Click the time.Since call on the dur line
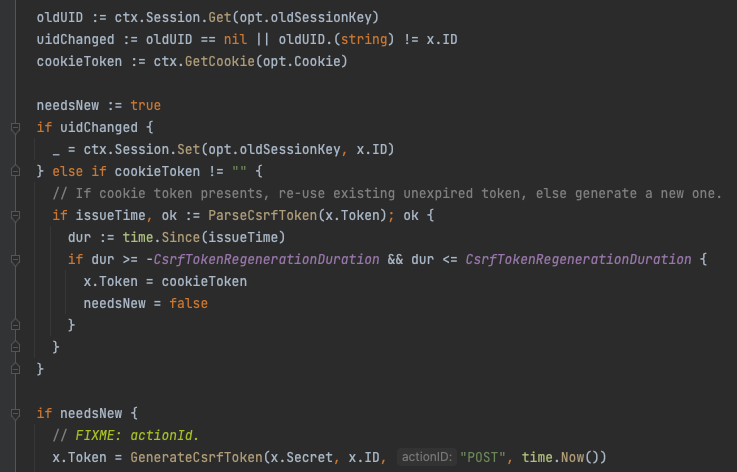This screenshot has width=737, height=472. (161, 237)
